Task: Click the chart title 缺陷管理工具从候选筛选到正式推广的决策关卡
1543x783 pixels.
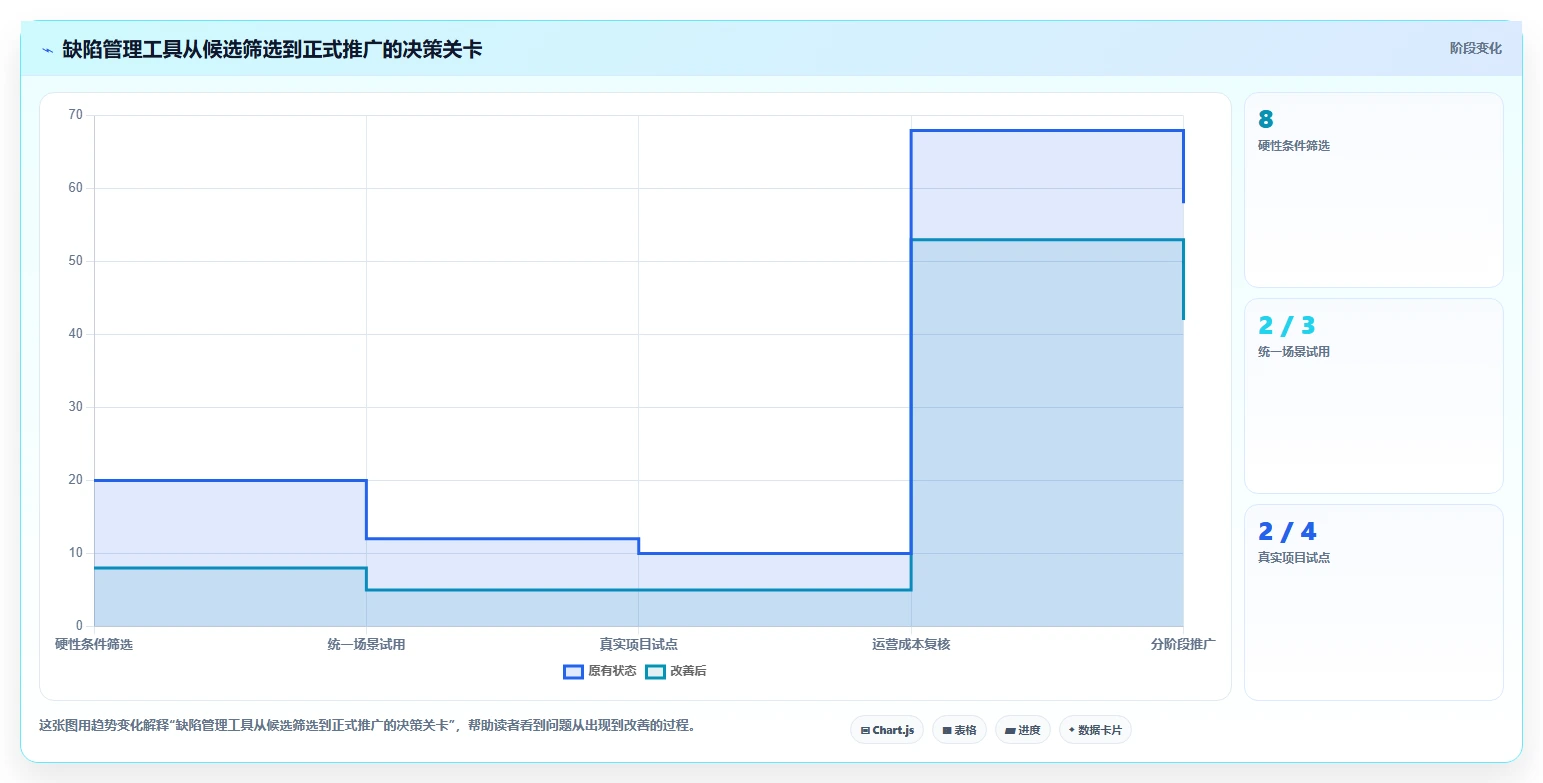Action: 272,49
